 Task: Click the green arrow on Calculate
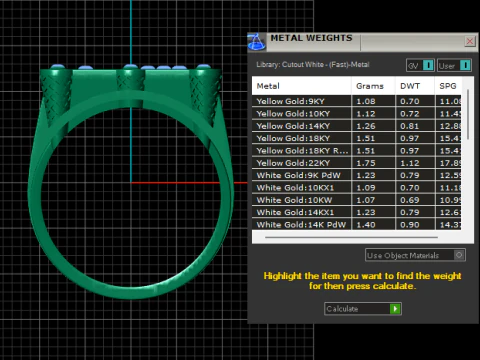(395, 309)
